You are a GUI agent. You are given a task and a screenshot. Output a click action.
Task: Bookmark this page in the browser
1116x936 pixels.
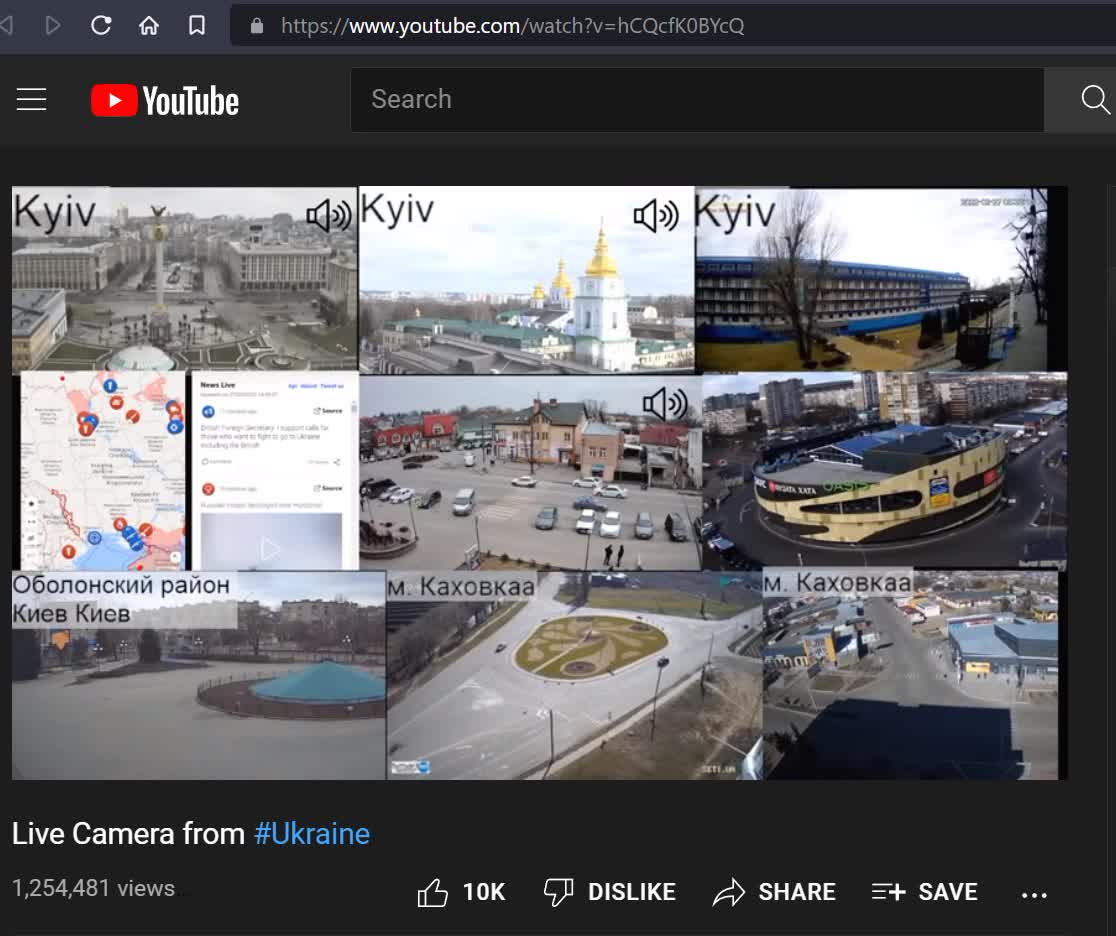pos(197,26)
